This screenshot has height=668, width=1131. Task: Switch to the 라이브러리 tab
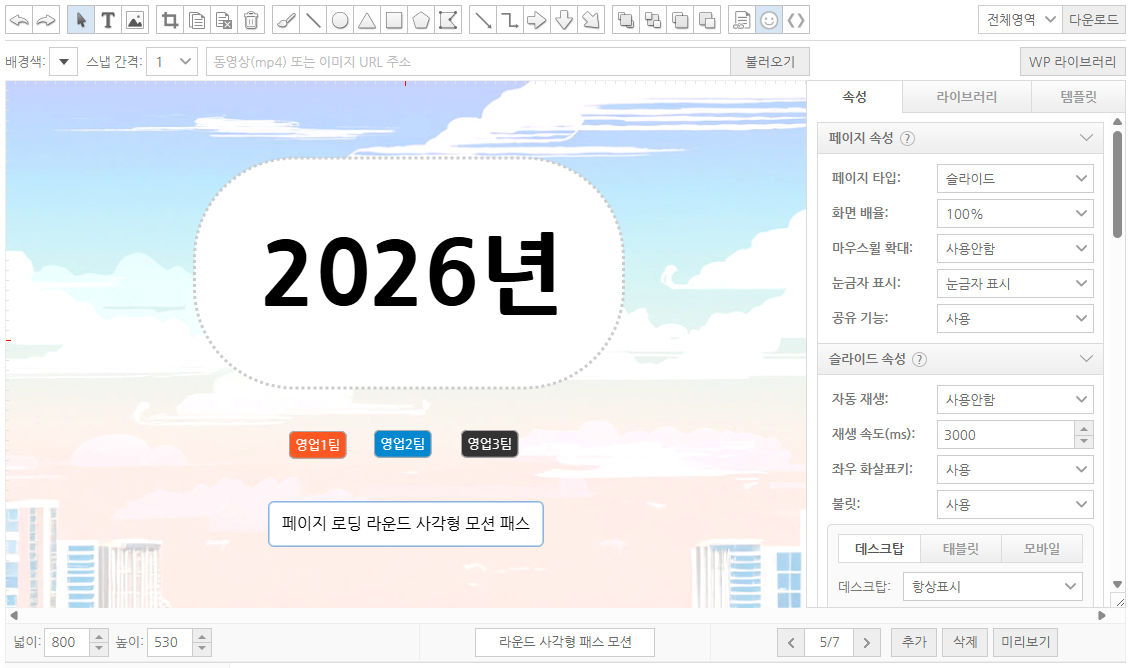coord(965,96)
